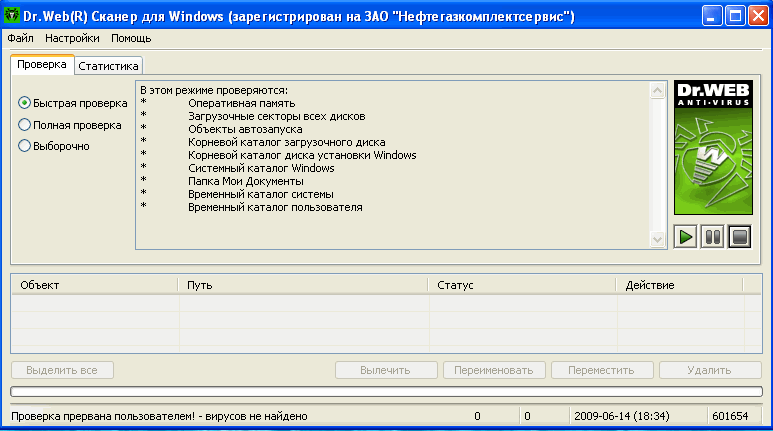Sort by the Объект column header
Image resolution: width=773 pixels, height=431 pixels.
click(94, 285)
